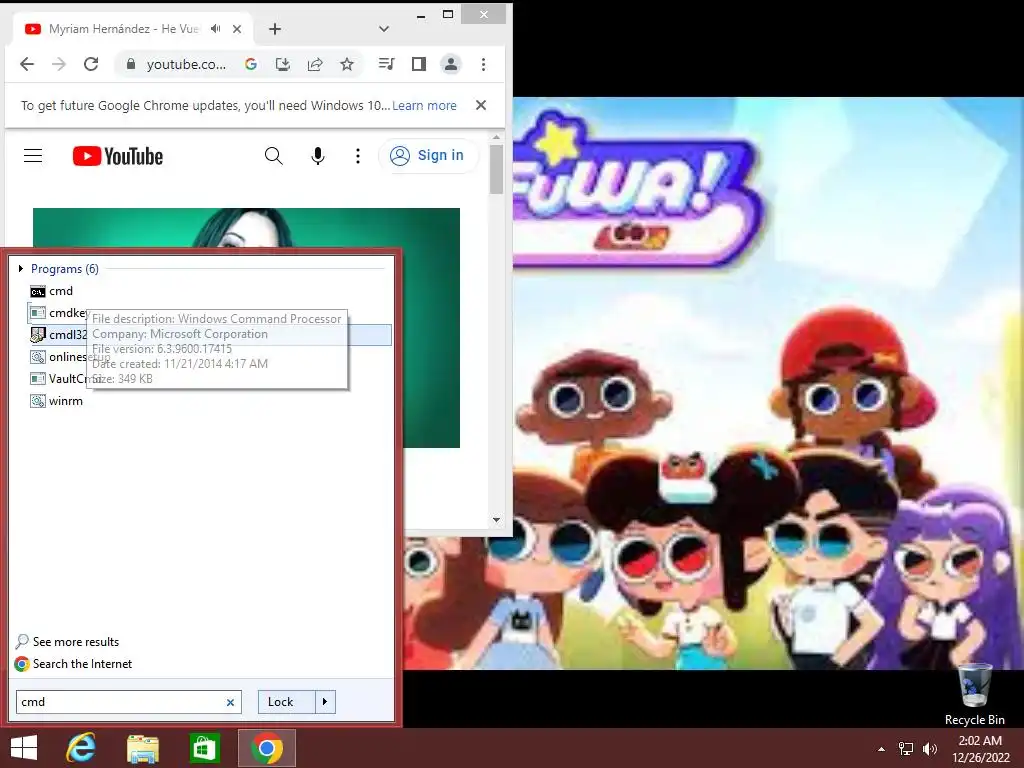The image size is (1024, 768).
Task: Click the lock icon in address bar
Action: (131, 64)
